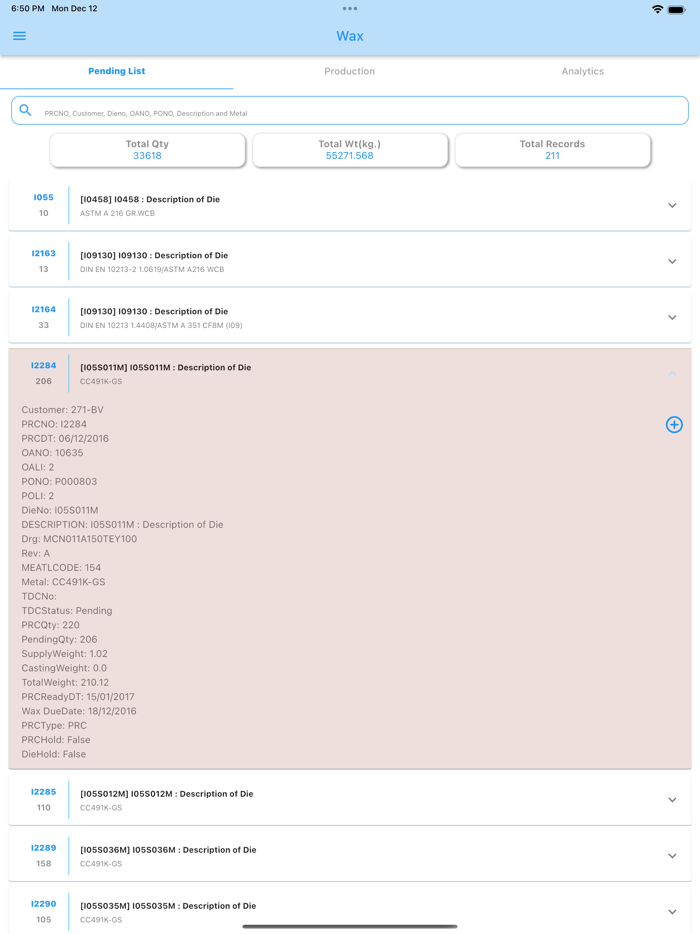Tap the Total Qty summary card
The height and width of the screenshot is (934, 700).
pyautogui.click(x=148, y=150)
